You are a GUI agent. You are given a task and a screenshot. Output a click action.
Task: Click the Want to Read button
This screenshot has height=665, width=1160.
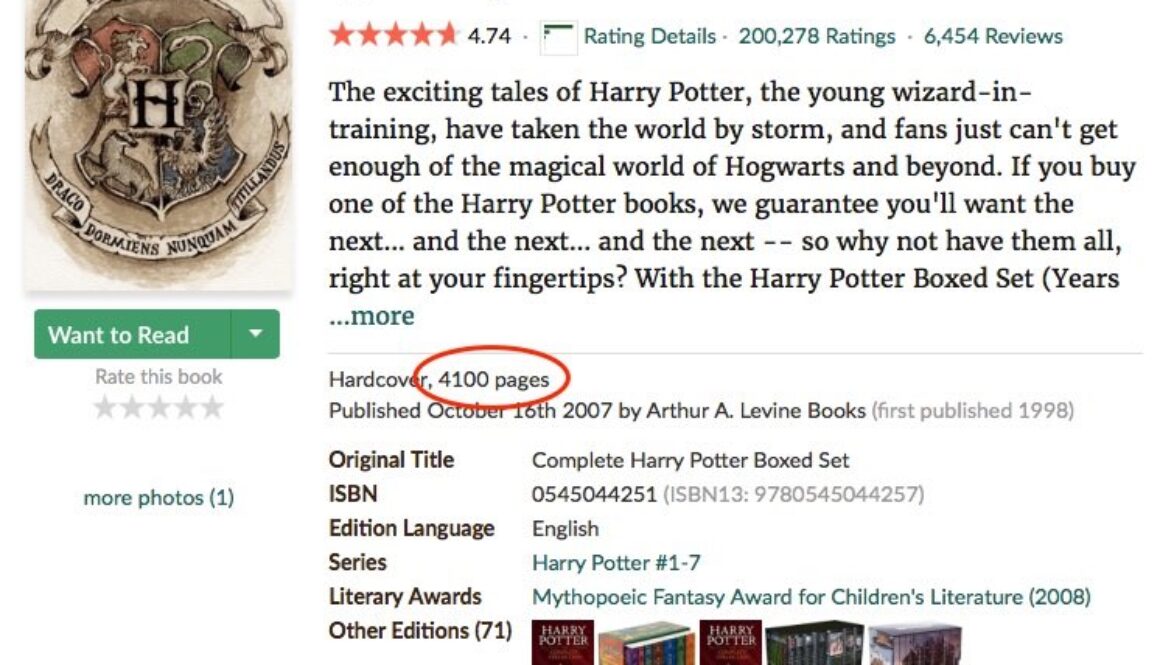pyautogui.click(x=132, y=334)
